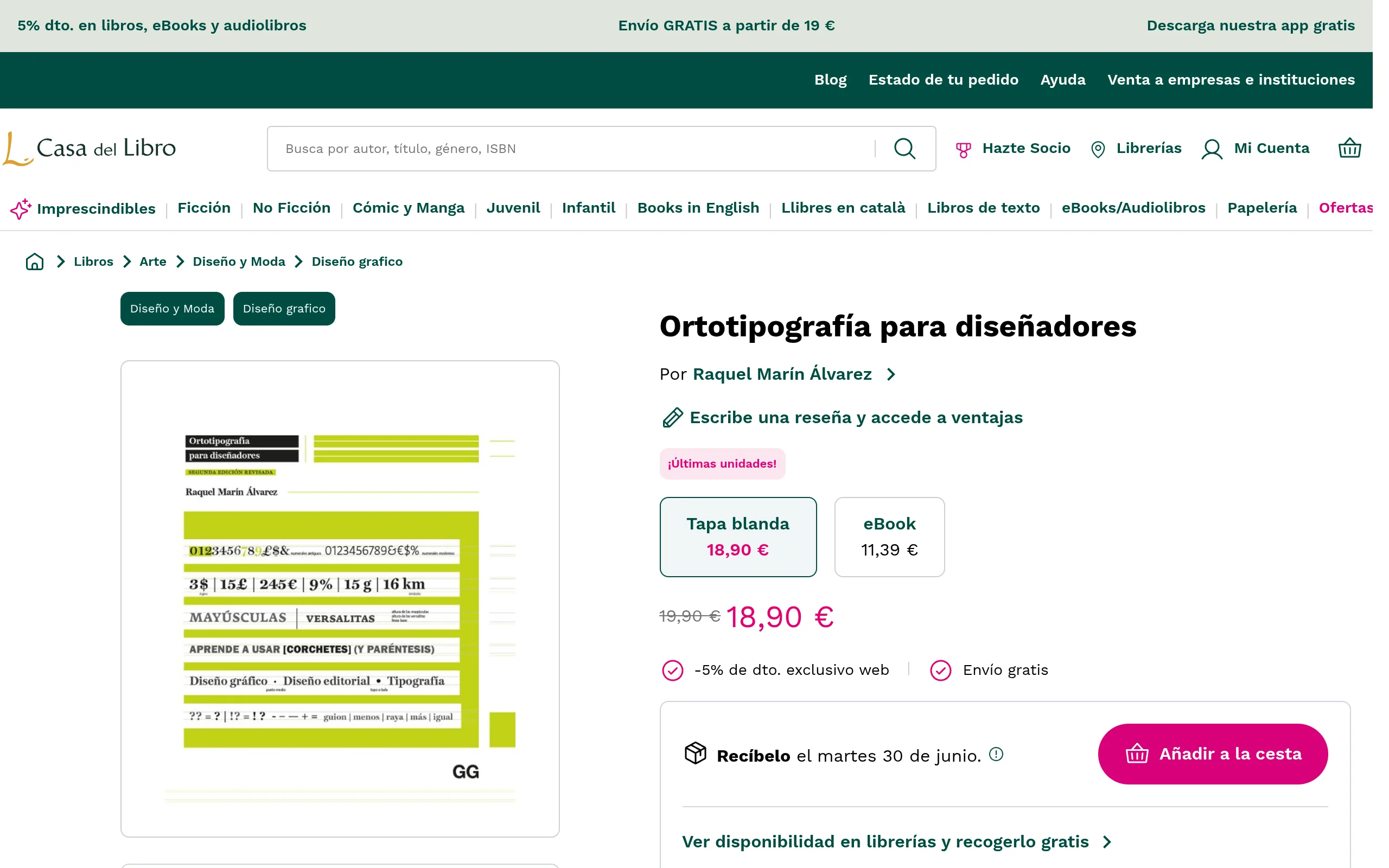The height and width of the screenshot is (868, 1389).
Task: Click the Librerías link text
Action: pos(1149,148)
